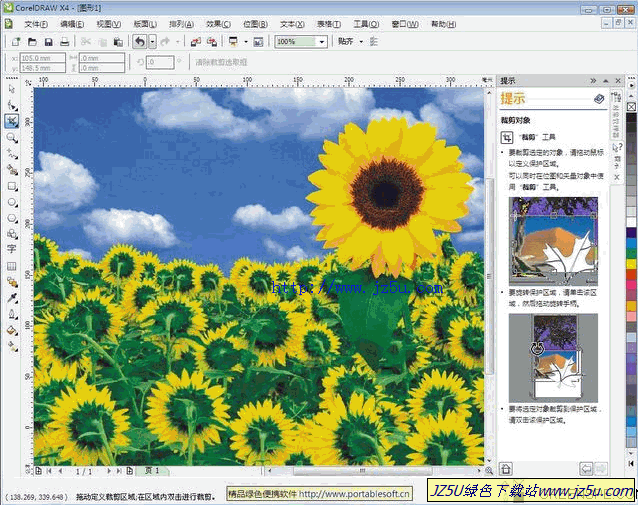Open the redo history dropdown arrow
Screen dimensions: 638x505
tap(177, 42)
